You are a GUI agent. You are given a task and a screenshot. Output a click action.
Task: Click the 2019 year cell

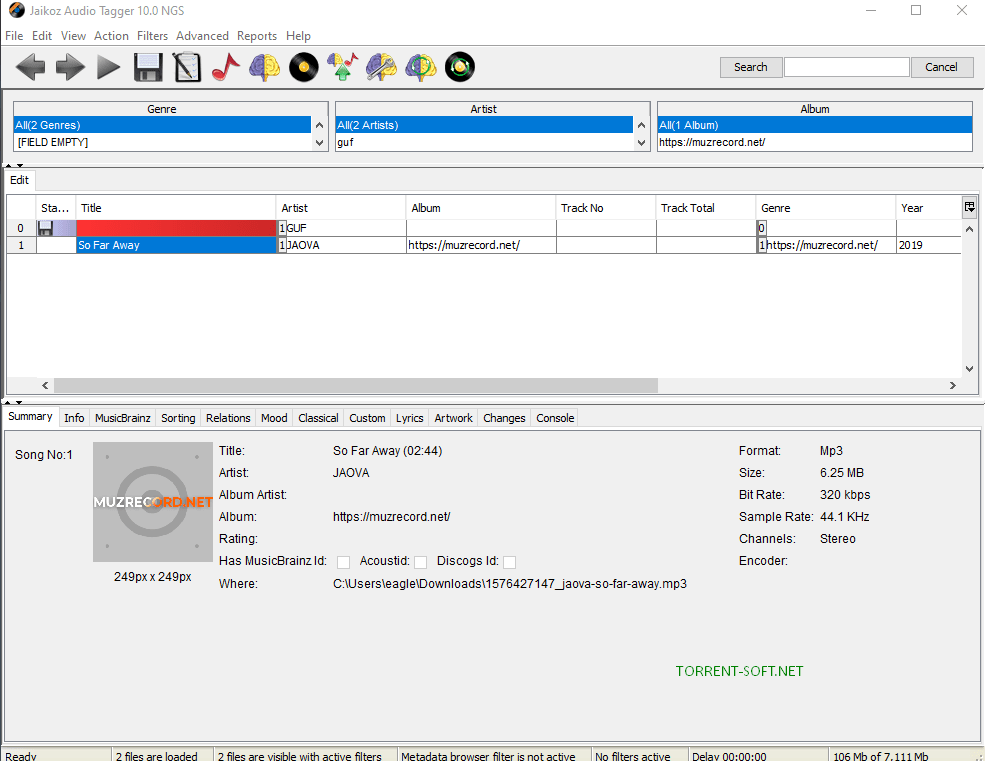tap(928, 245)
